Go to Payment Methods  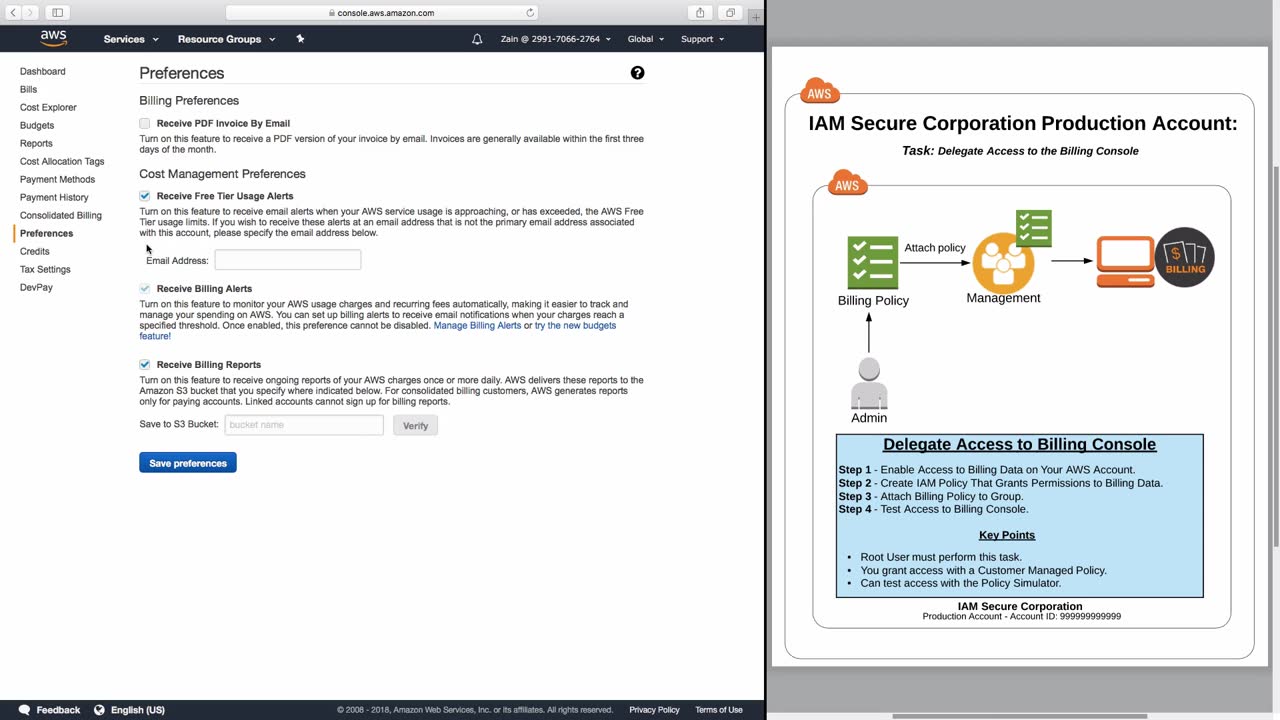pos(57,179)
